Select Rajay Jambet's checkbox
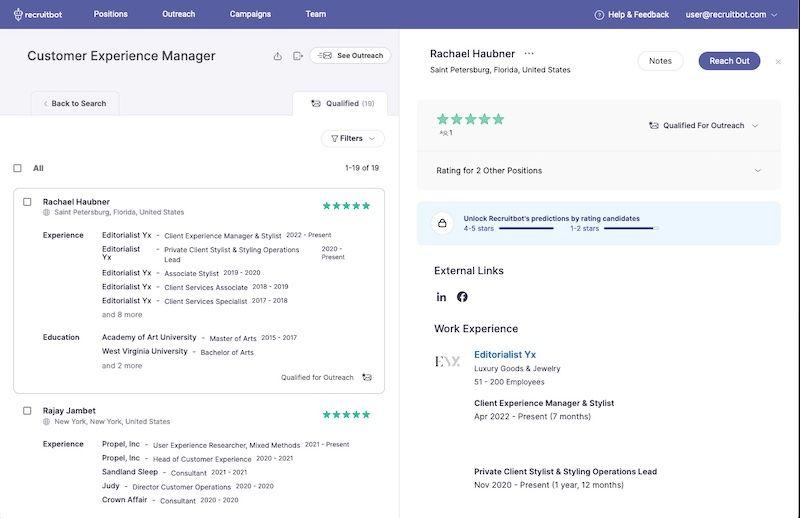This screenshot has height=518, width=800. pos(27,410)
